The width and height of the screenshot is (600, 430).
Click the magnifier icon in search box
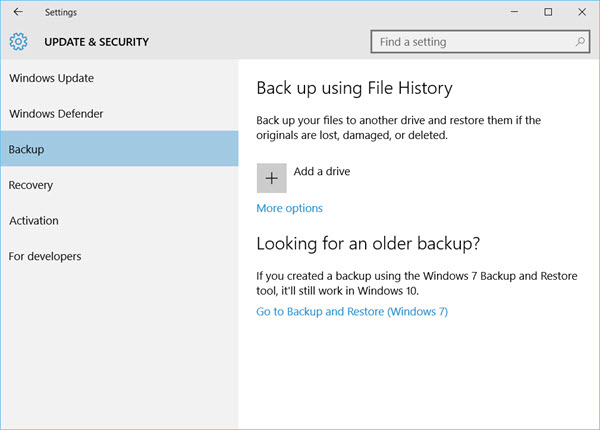click(x=580, y=42)
